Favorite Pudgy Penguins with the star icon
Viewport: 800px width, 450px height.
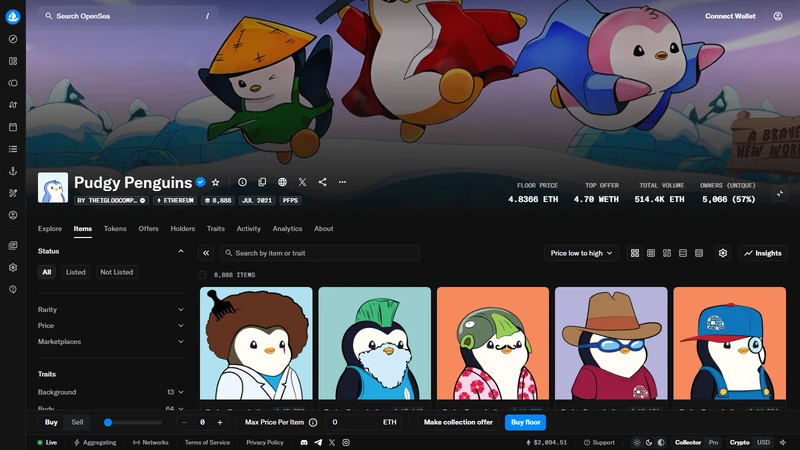tap(215, 182)
